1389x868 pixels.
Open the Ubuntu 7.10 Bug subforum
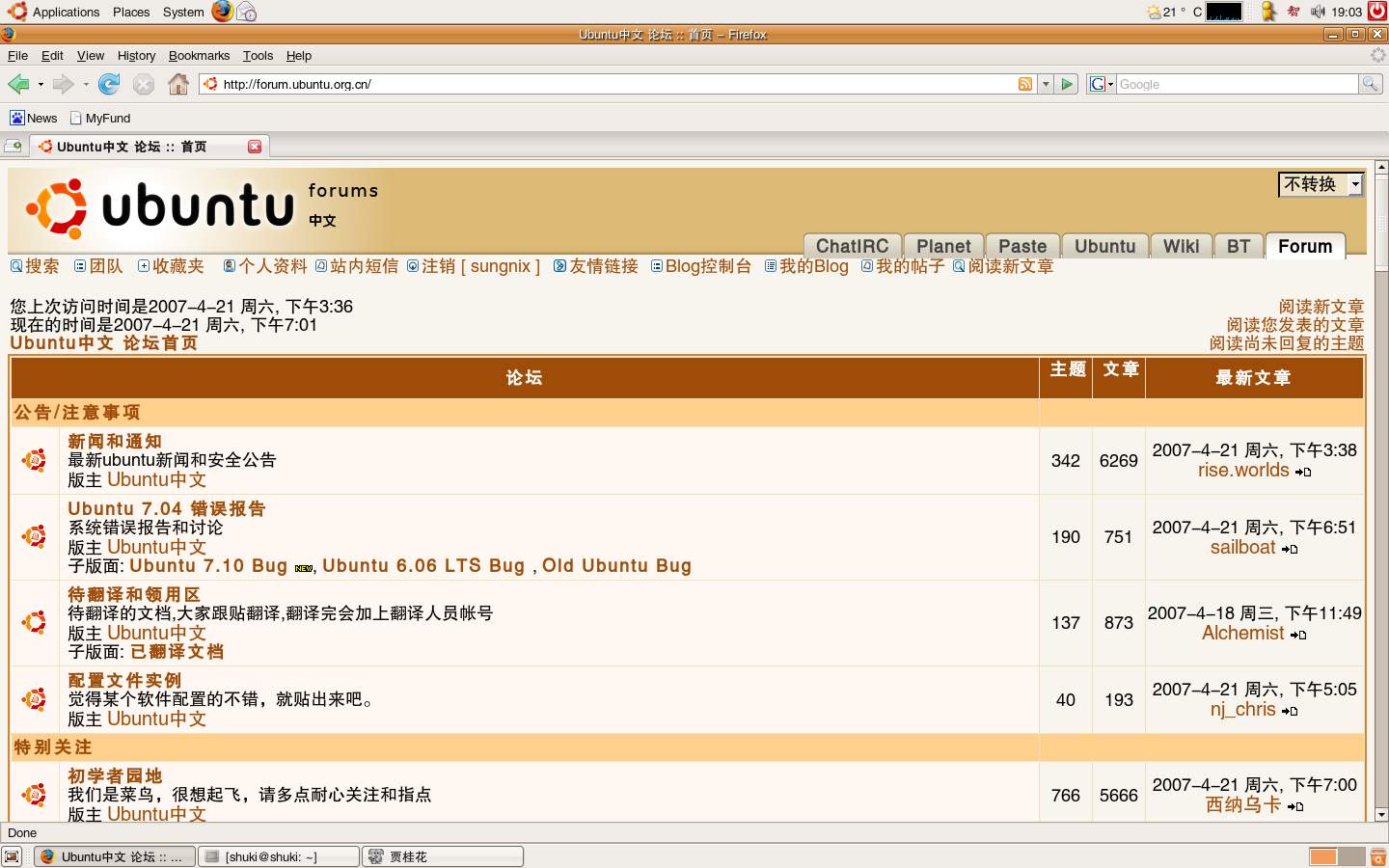[x=208, y=566]
